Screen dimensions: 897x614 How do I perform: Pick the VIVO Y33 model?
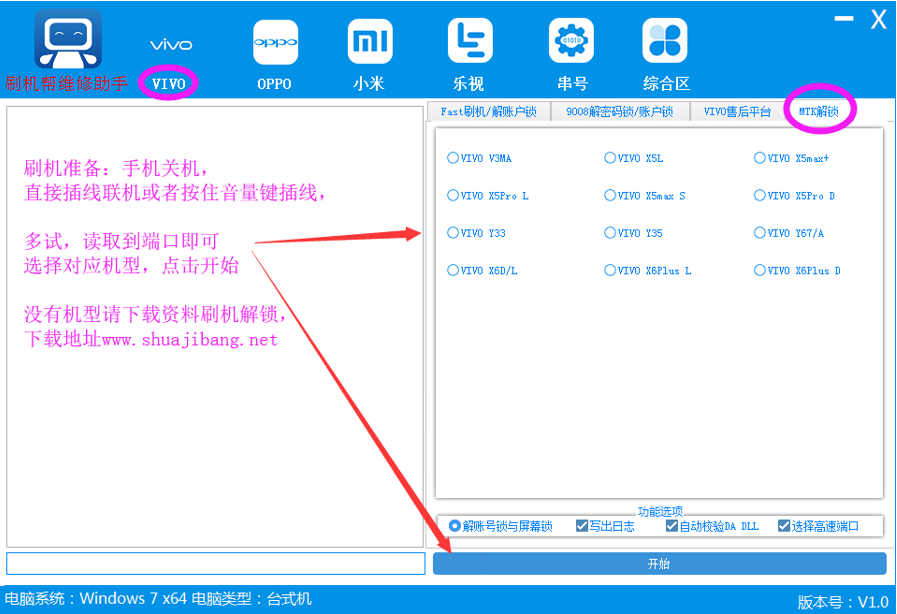[453, 233]
